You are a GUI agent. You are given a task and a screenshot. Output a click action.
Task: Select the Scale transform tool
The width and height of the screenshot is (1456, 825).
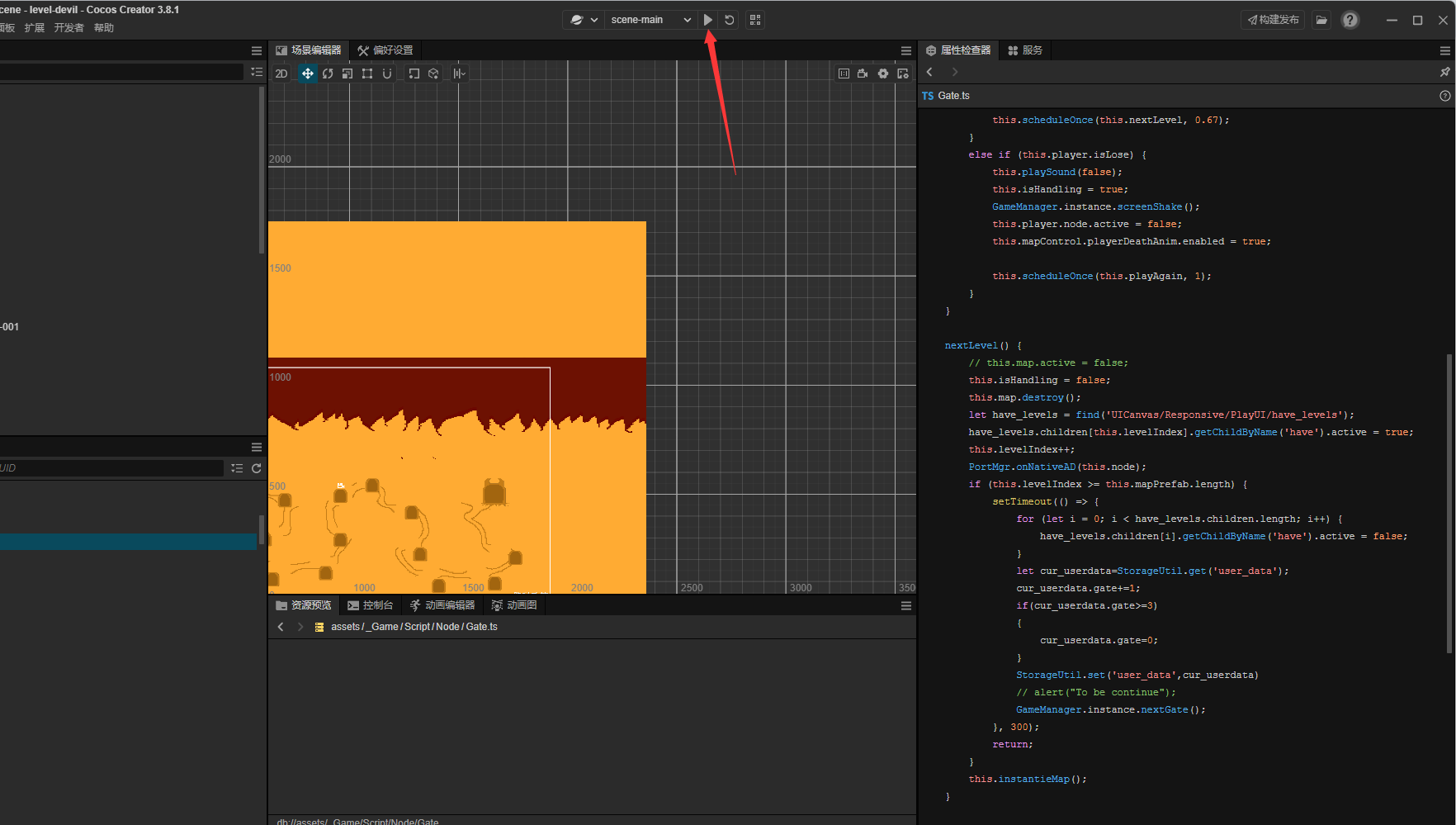click(x=347, y=73)
